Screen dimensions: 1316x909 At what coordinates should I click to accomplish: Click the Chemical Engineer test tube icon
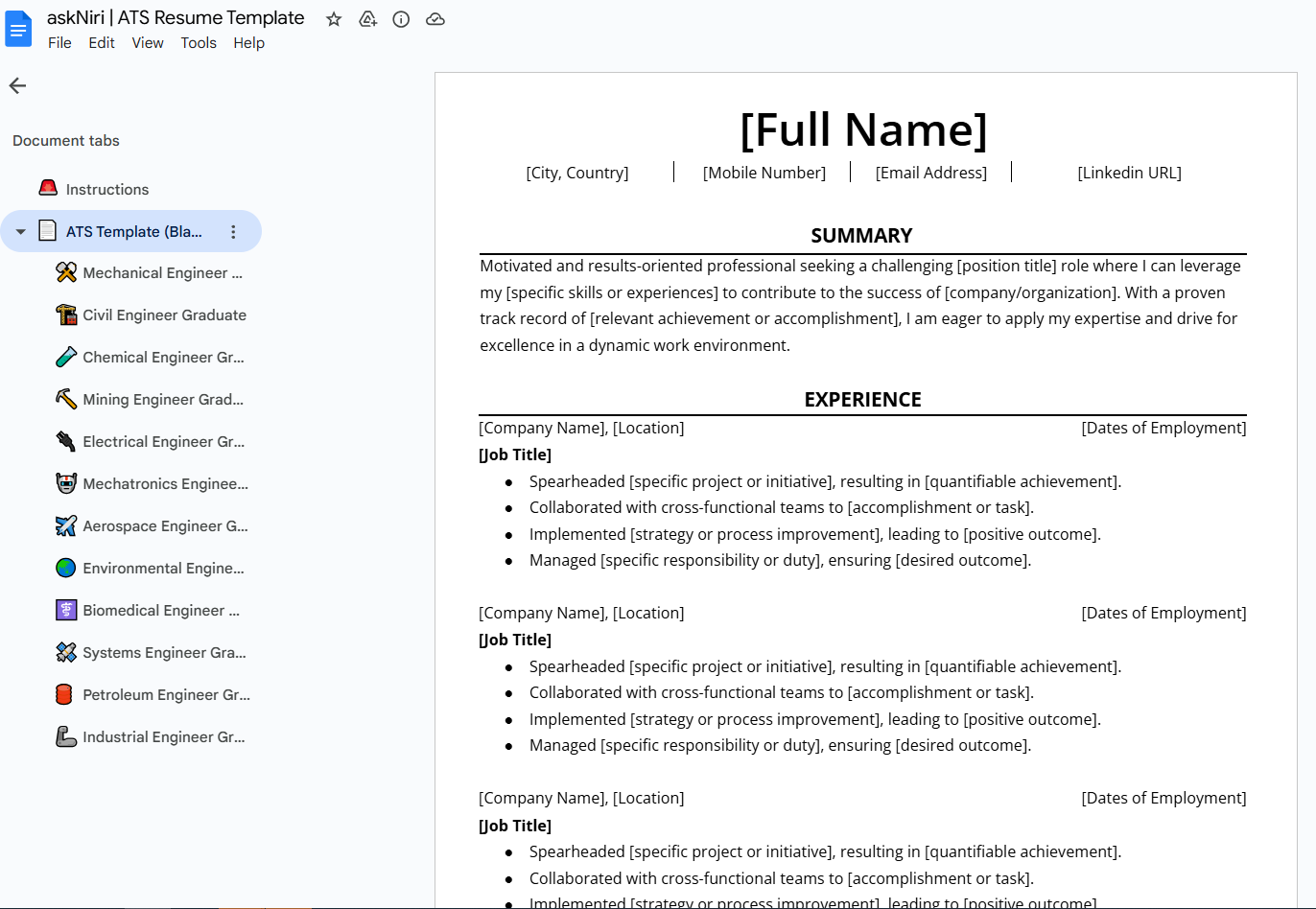65,357
